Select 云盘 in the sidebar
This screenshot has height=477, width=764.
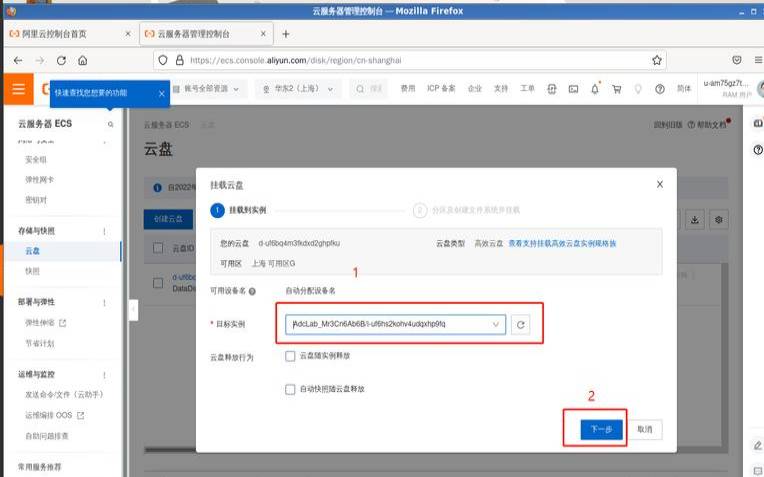(32, 251)
